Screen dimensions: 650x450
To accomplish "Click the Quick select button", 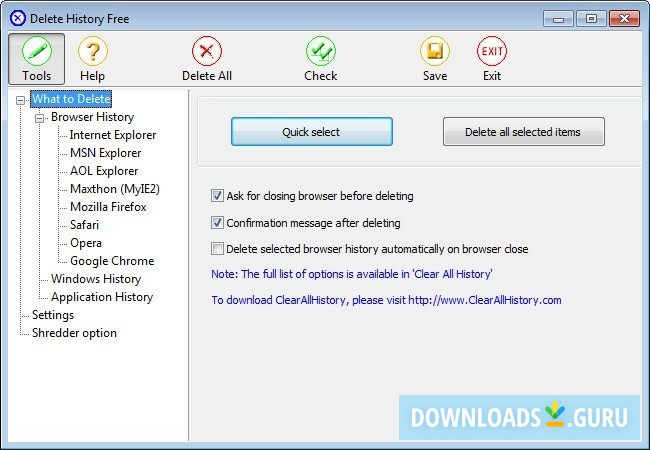I will [312, 132].
